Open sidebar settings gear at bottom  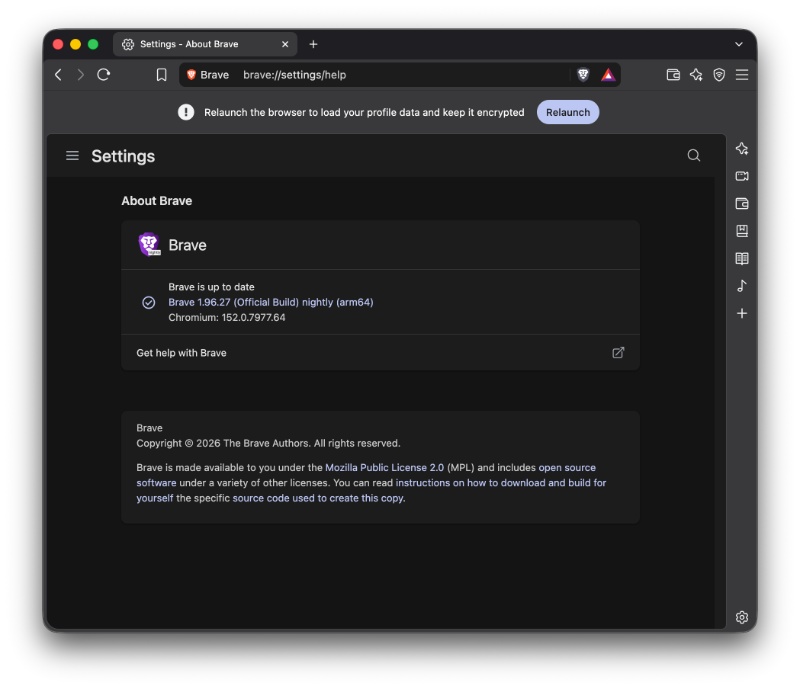tap(742, 617)
